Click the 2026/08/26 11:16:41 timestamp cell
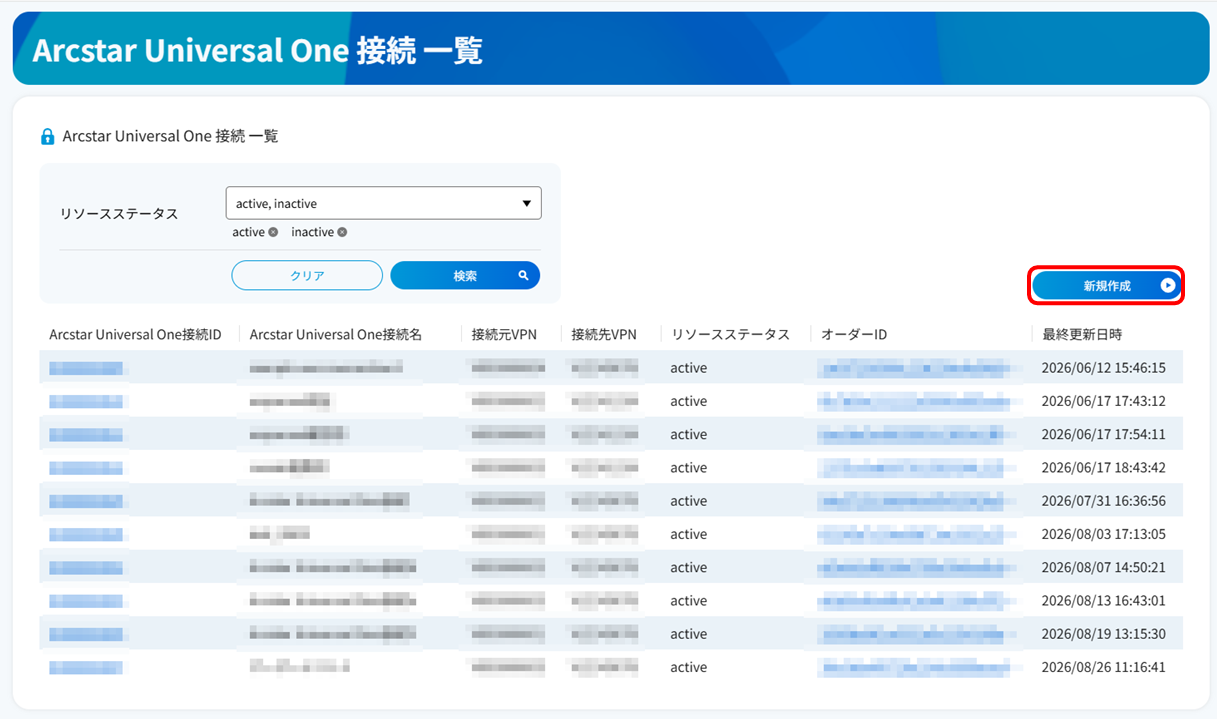The height and width of the screenshot is (719, 1217). [x=1103, y=667]
